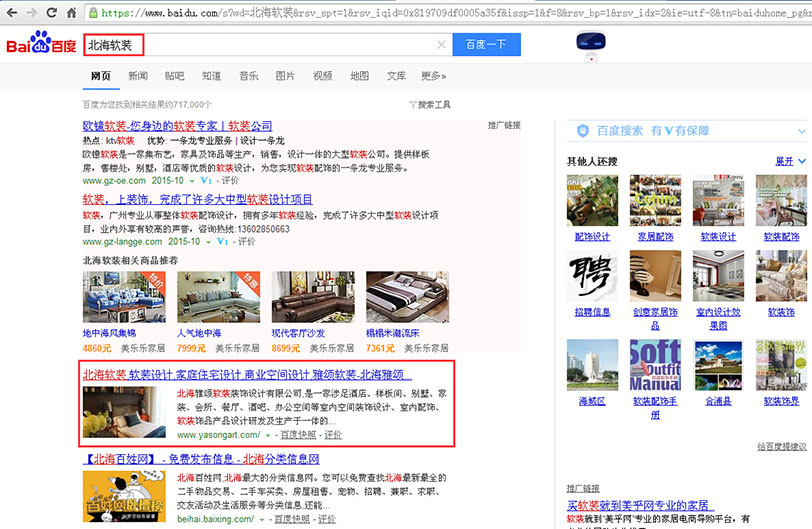The height and width of the screenshot is (529, 812).
Task: Open ad 买软装就到美乎网专业的家居
Action: tap(641, 505)
